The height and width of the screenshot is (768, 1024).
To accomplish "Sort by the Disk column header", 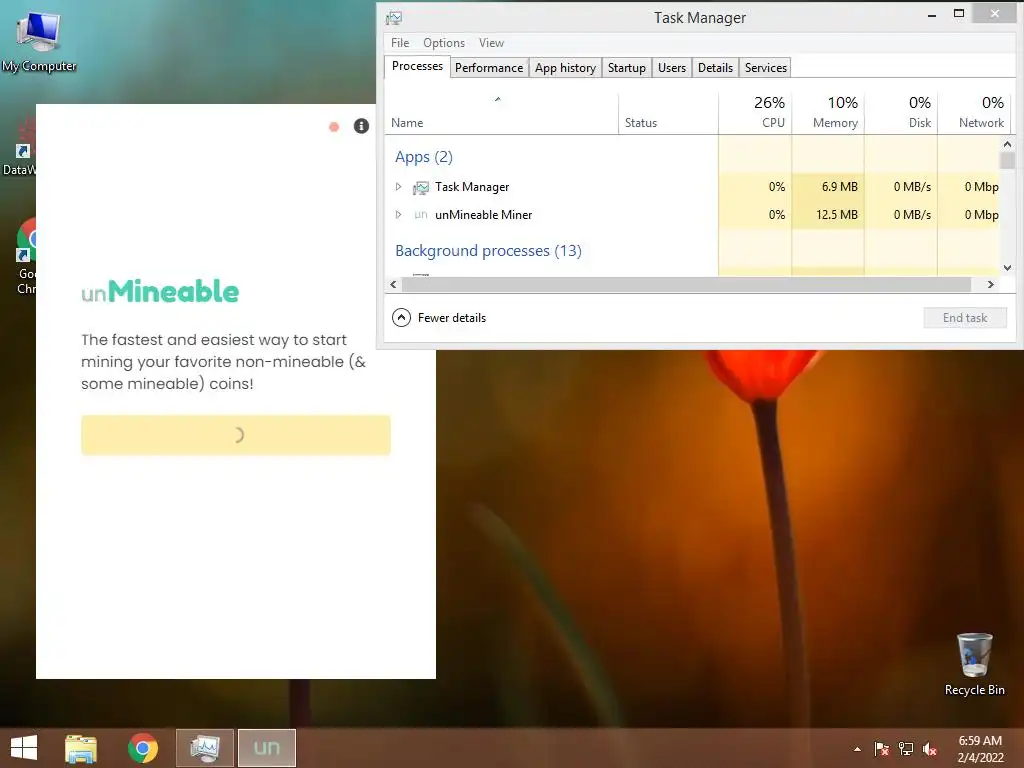I will (901, 114).
